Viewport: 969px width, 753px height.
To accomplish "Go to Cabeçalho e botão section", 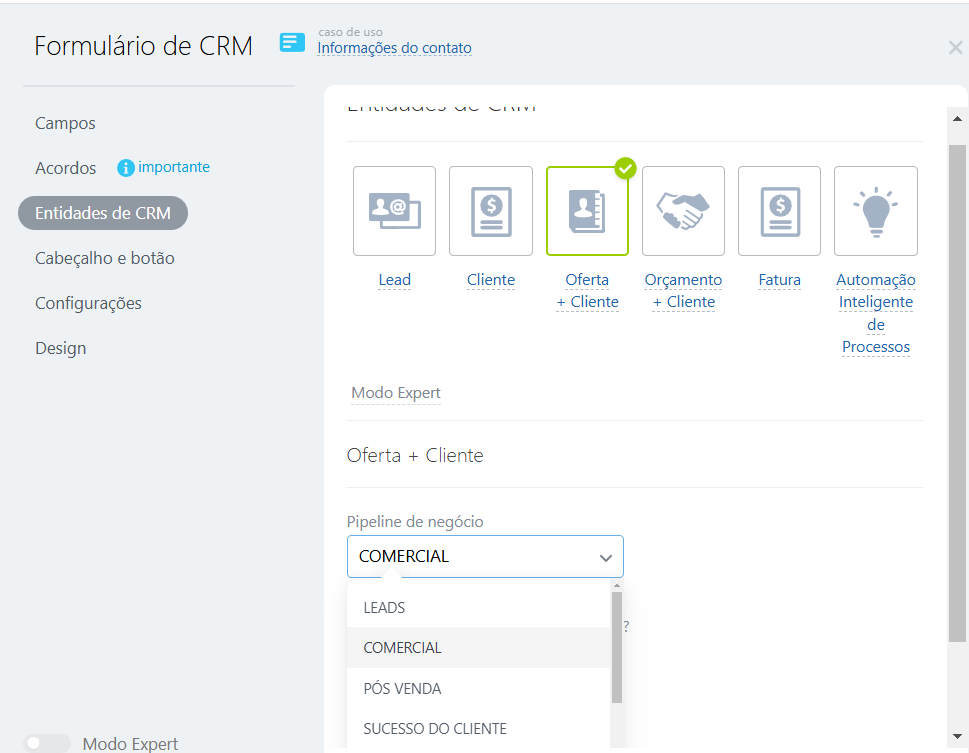I will [x=104, y=258].
